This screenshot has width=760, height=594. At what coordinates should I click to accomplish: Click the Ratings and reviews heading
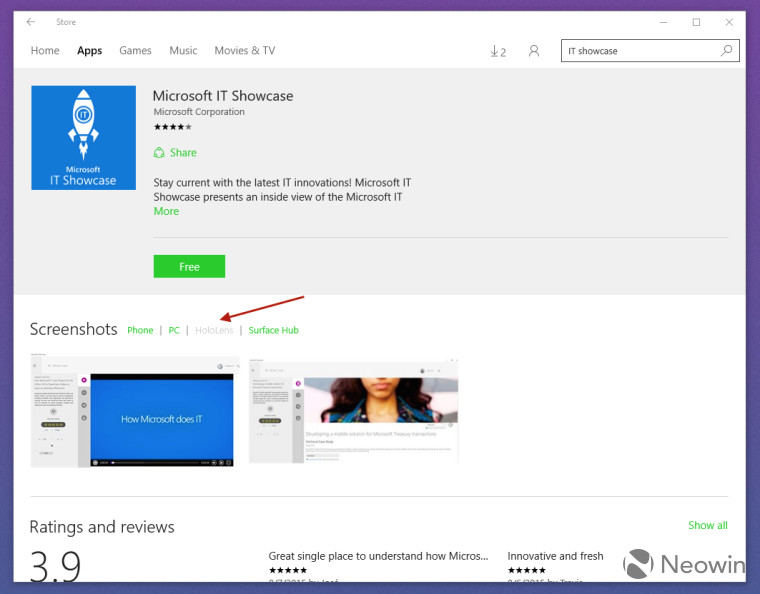pos(102,527)
